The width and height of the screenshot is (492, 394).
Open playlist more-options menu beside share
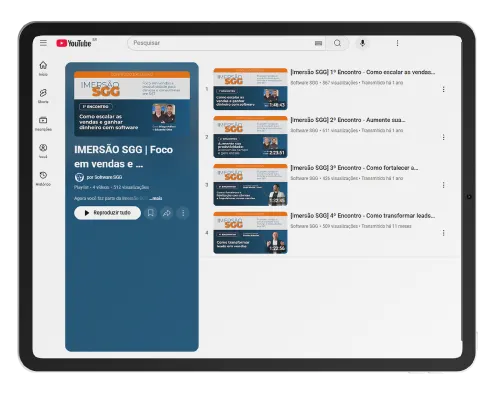pyautogui.click(x=183, y=213)
